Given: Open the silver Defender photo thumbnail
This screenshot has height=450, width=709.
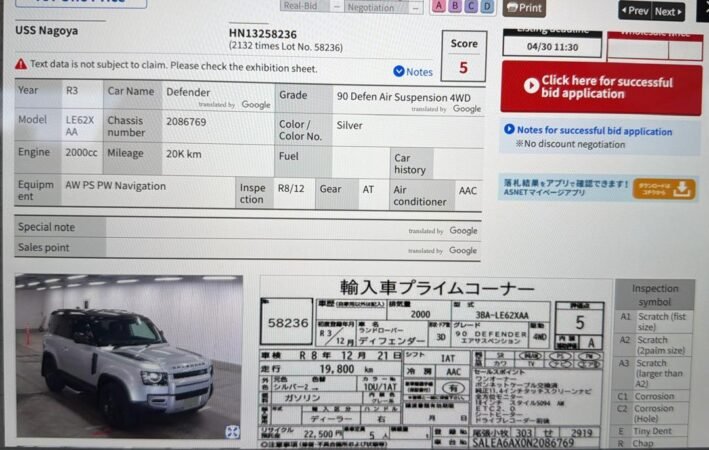Looking at the screenshot, I should (129, 356).
